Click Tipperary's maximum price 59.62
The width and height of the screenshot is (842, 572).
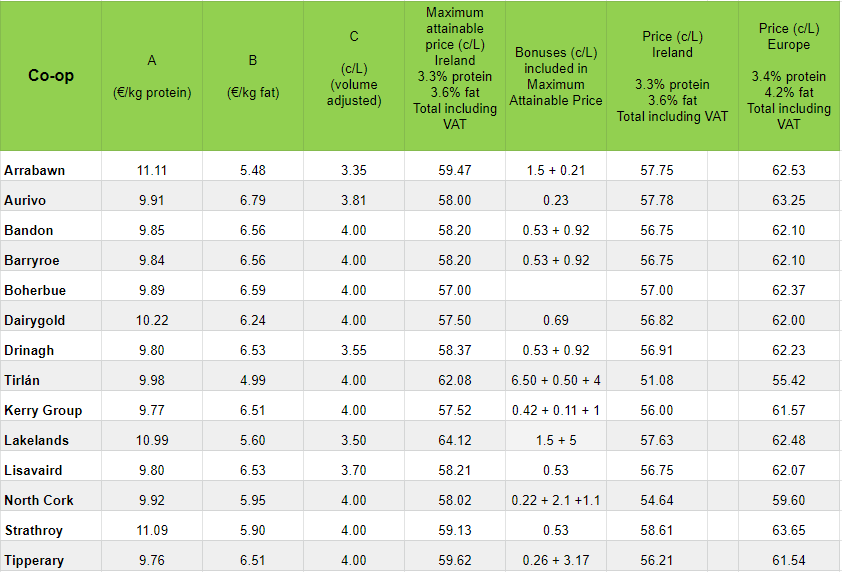[x=455, y=561]
